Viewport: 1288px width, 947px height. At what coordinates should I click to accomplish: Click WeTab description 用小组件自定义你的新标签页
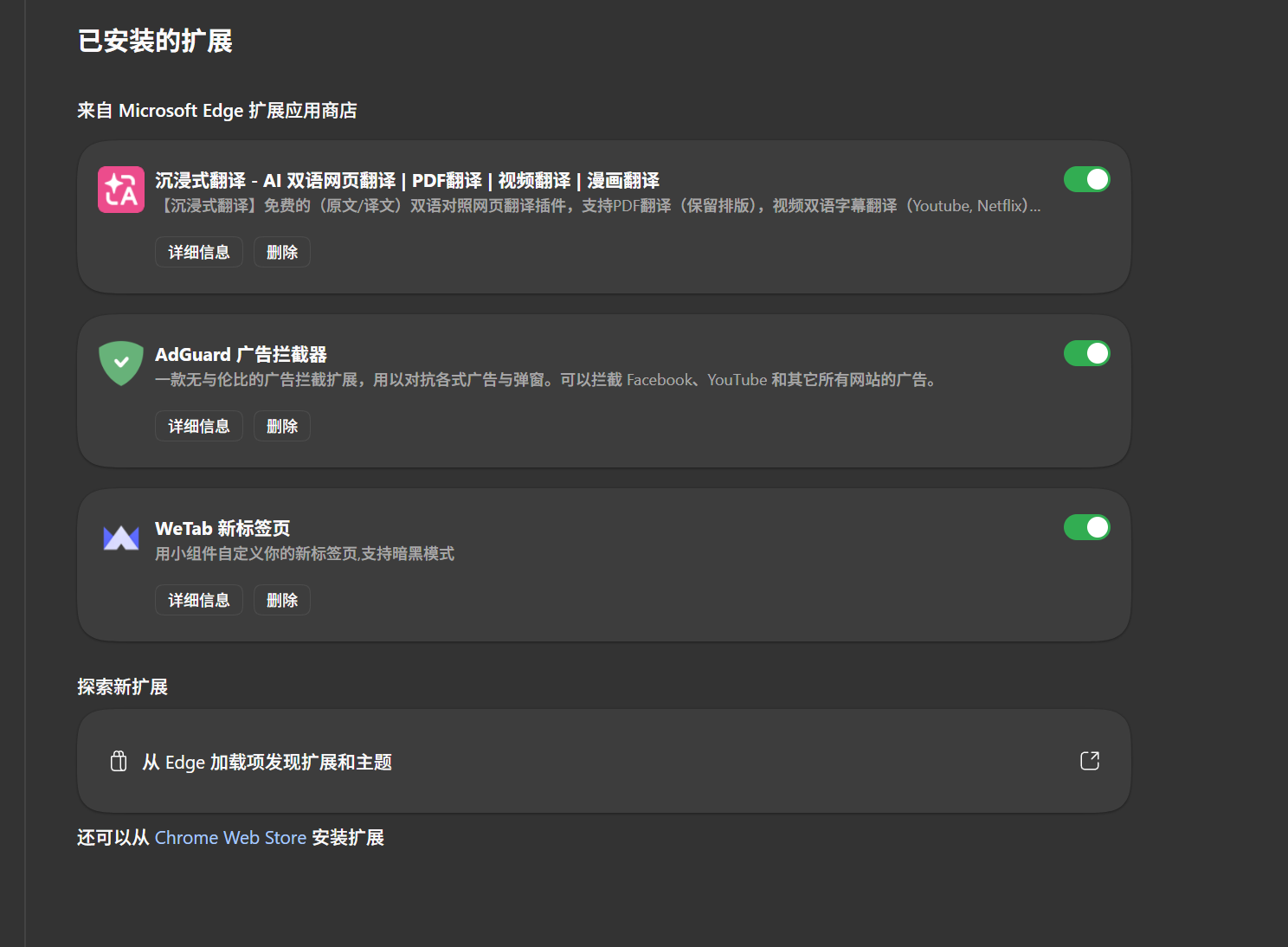coord(305,554)
